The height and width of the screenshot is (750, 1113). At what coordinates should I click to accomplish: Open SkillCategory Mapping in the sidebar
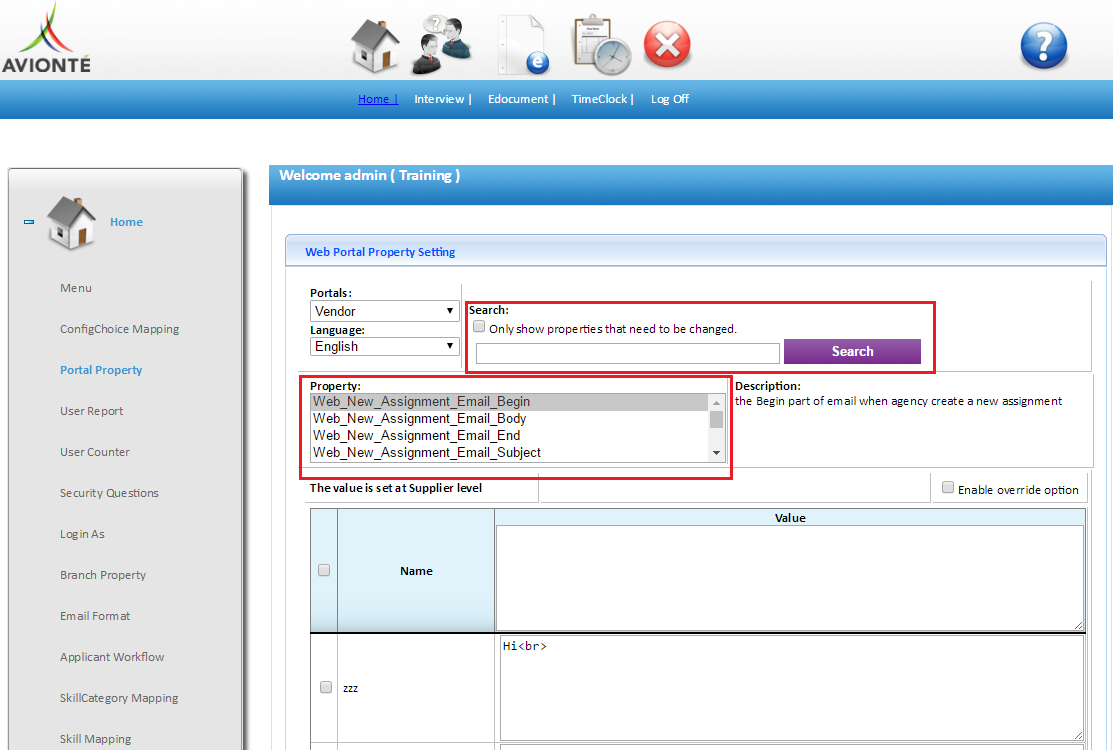pos(119,699)
